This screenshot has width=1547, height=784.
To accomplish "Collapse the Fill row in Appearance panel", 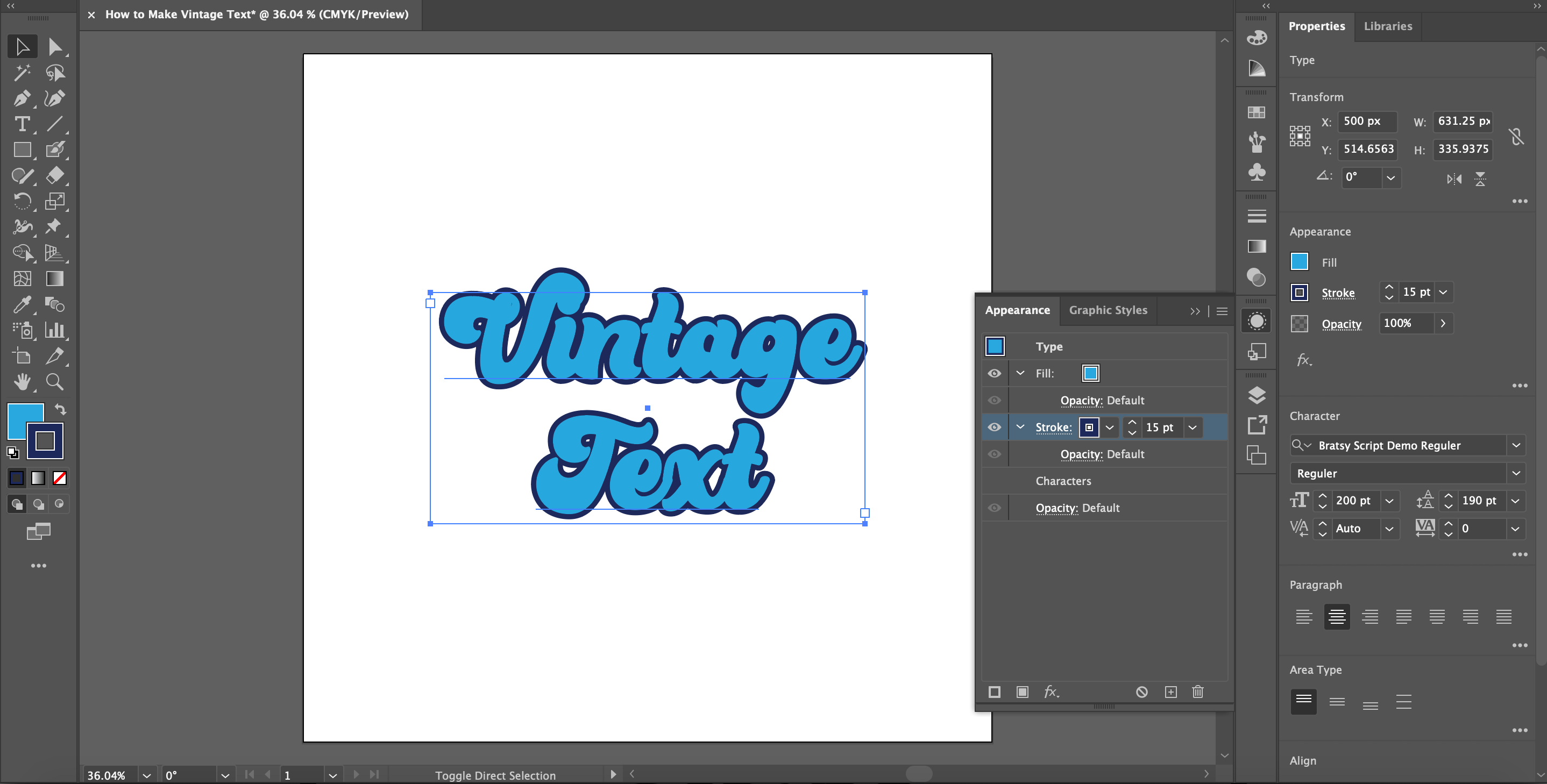I will [1020, 373].
